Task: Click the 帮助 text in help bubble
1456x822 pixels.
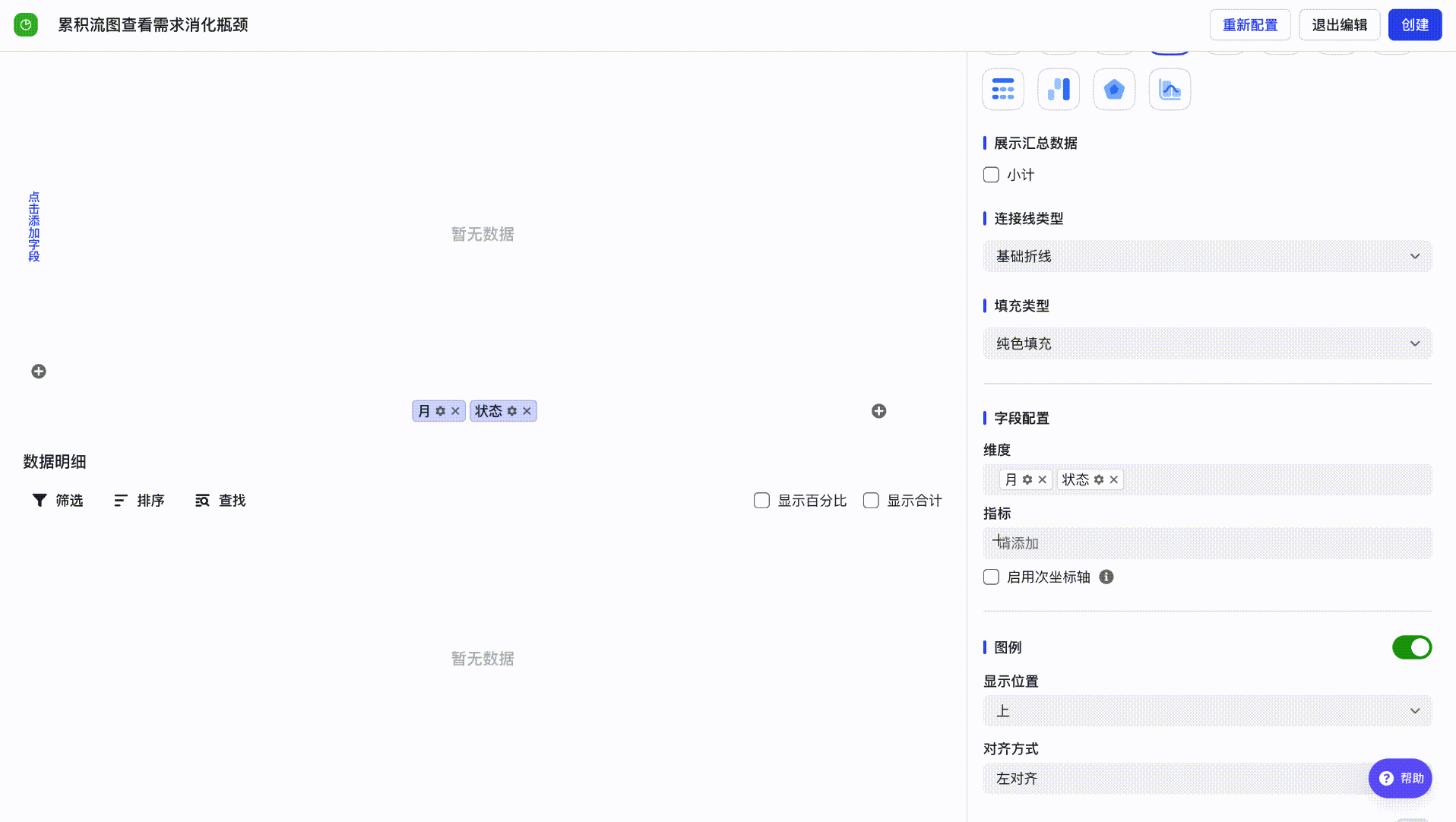Action: (x=1412, y=779)
